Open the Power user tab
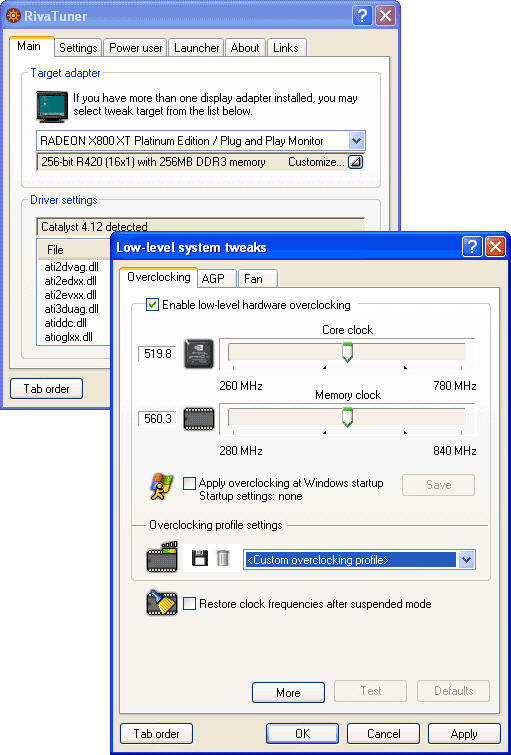 (136, 48)
